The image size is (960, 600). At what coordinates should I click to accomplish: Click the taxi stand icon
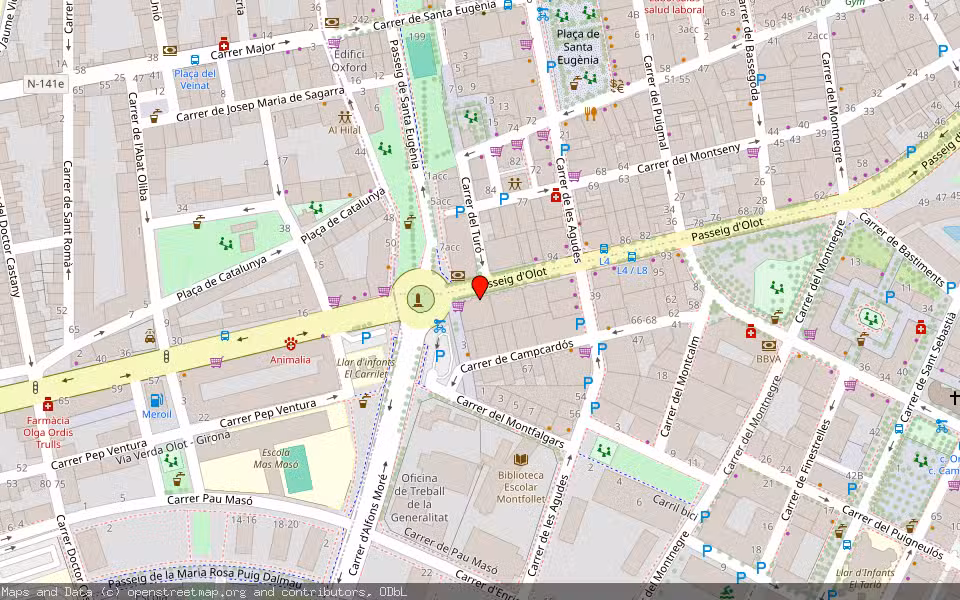[150, 336]
